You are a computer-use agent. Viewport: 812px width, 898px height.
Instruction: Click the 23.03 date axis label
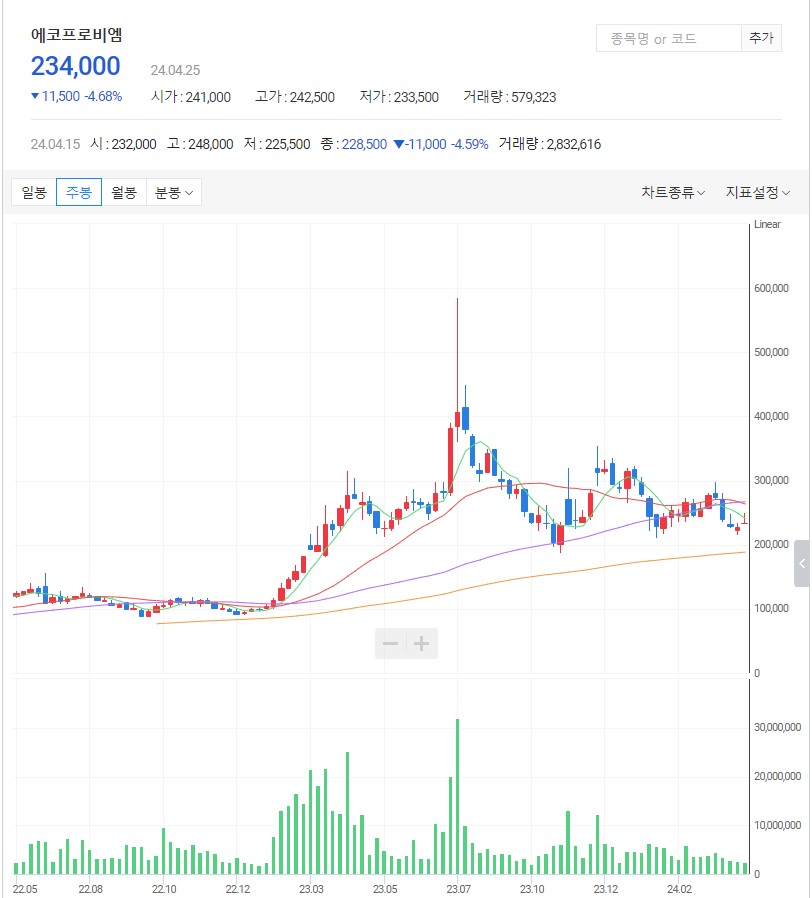coord(311,888)
